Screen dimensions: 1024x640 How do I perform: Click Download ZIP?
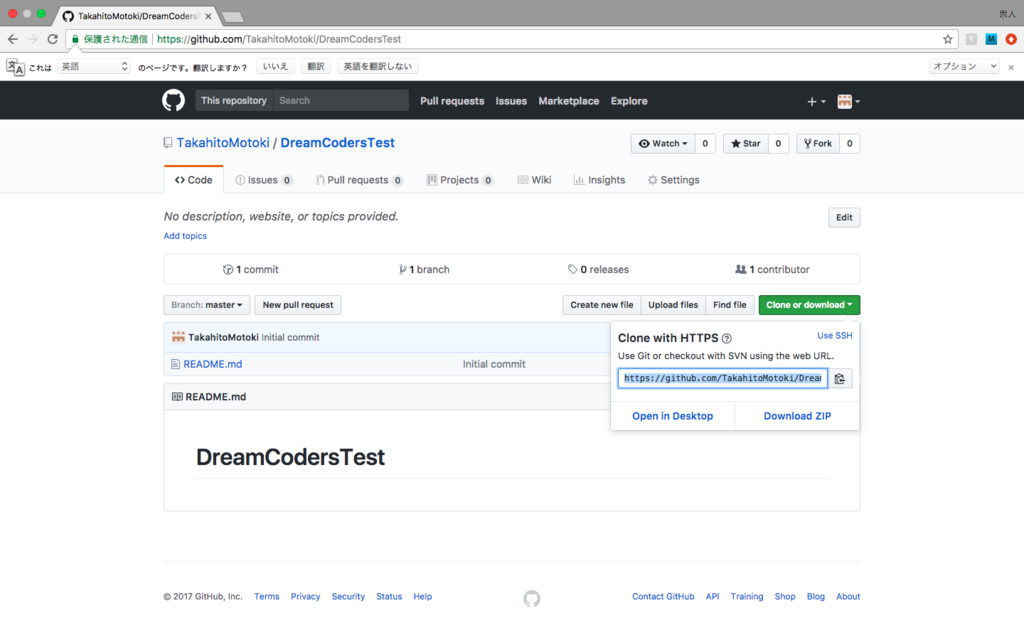tap(797, 416)
